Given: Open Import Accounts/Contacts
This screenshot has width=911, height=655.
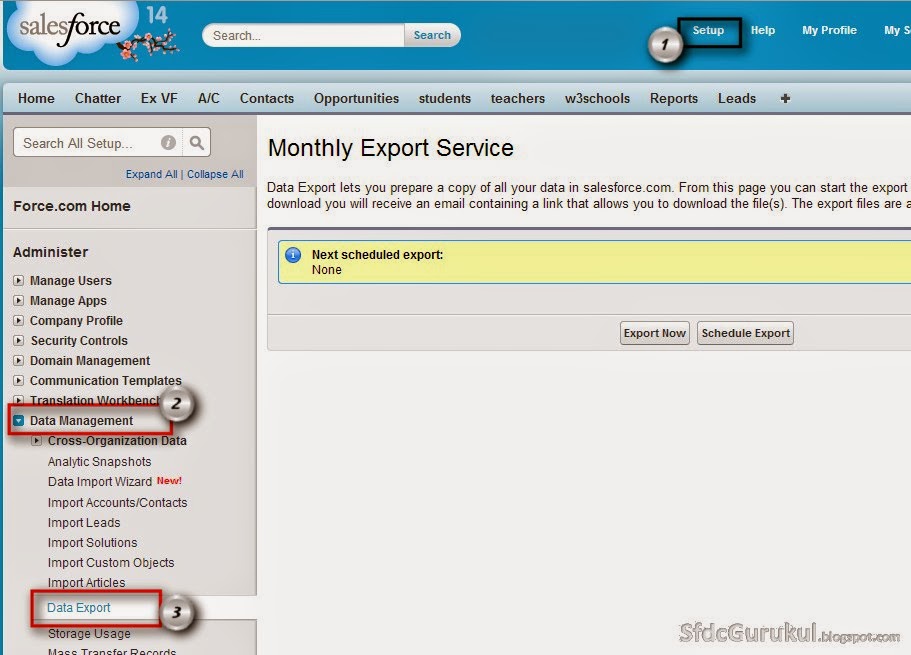Looking at the screenshot, I should [x=117, y=502].
